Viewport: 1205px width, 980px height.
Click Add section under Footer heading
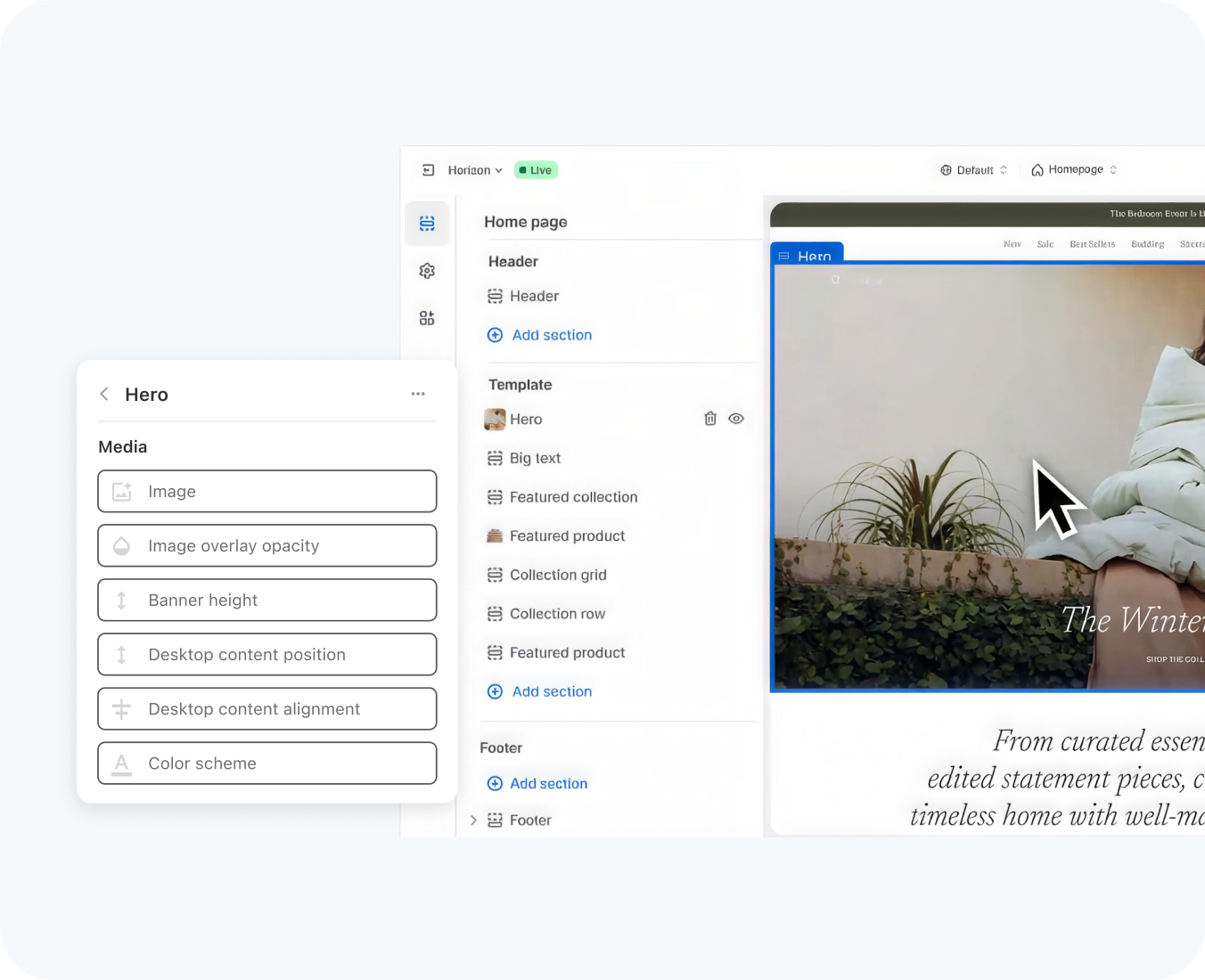point(537,784)
